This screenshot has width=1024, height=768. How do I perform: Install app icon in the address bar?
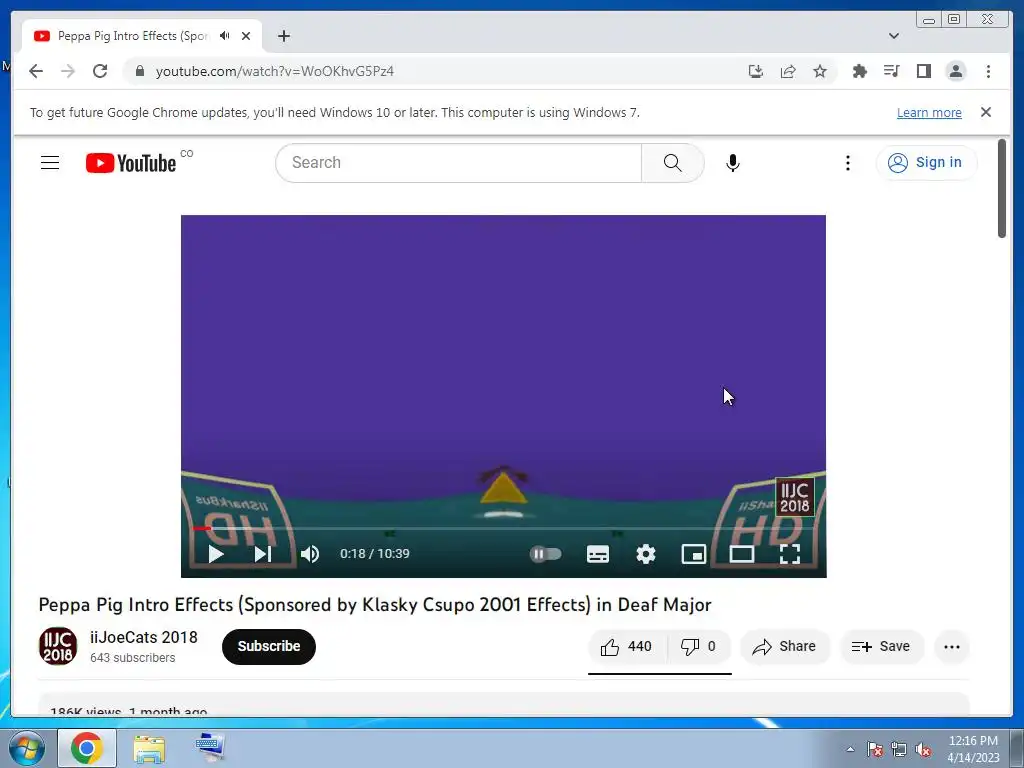point(756,71)
